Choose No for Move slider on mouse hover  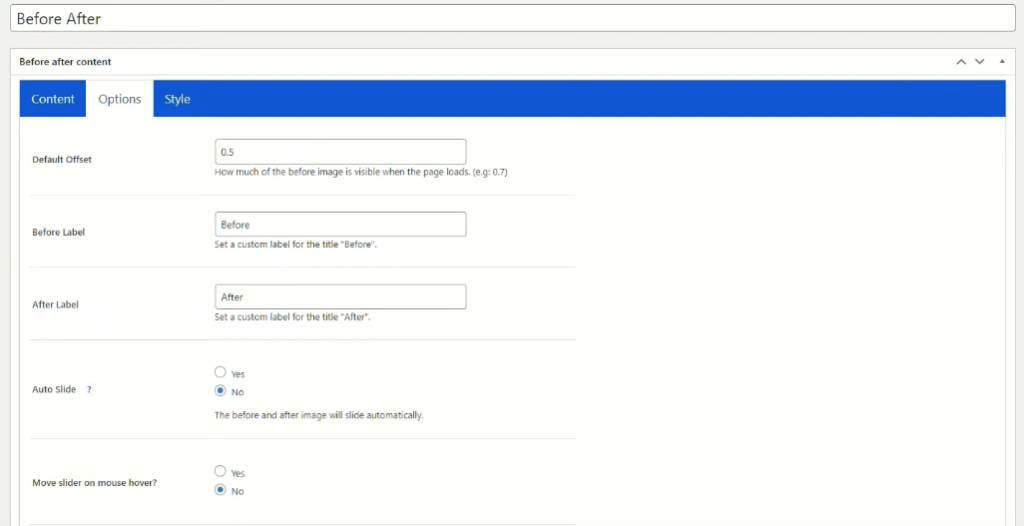click(220, 489)
